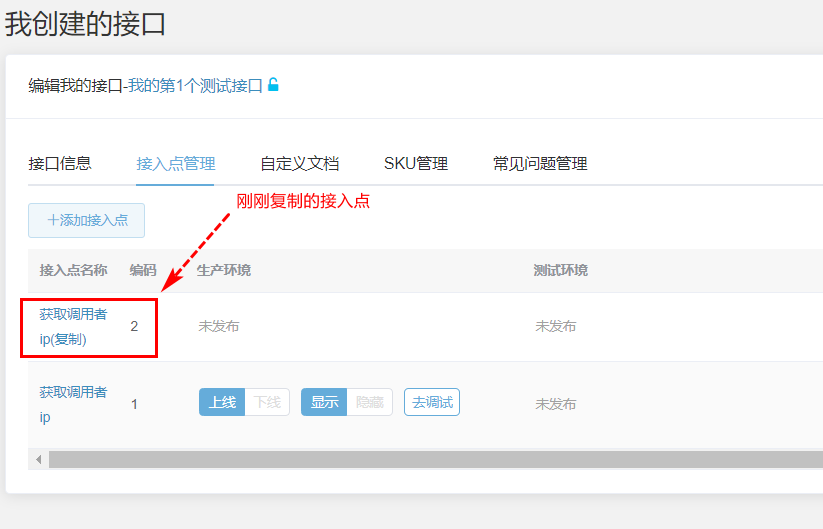This screenshot has width=823, height=529.
Task: Click the unlock padlock icon beside interface name
Action: 273,85
